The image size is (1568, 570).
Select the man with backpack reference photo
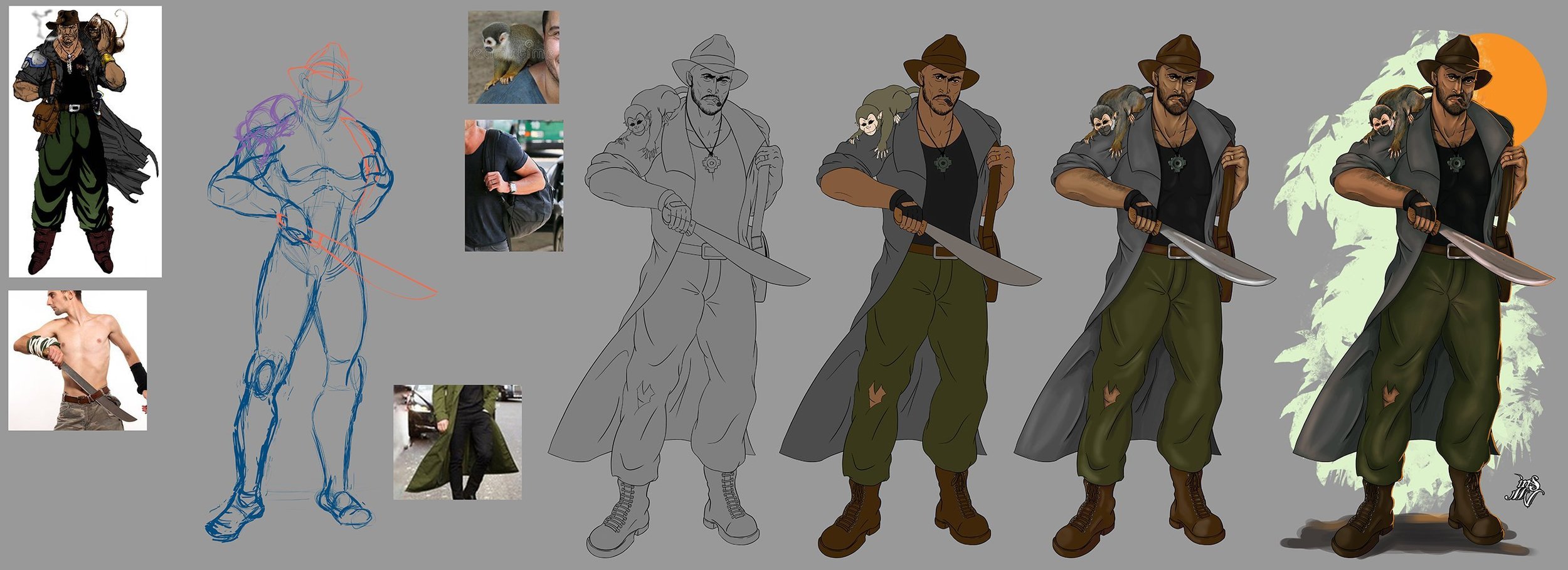(x=513, y=186)
